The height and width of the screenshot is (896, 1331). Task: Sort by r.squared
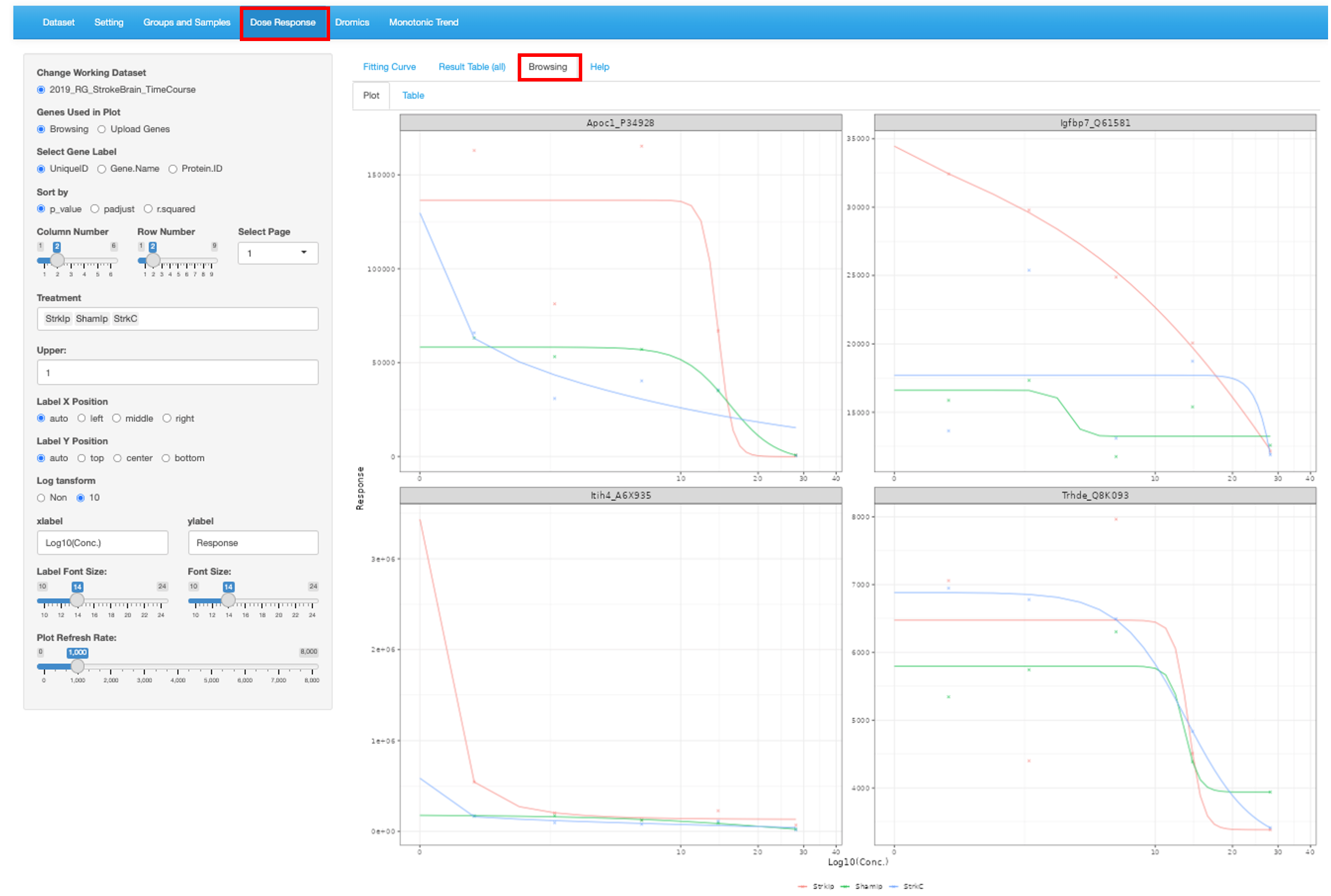click(x=148, y=209)
